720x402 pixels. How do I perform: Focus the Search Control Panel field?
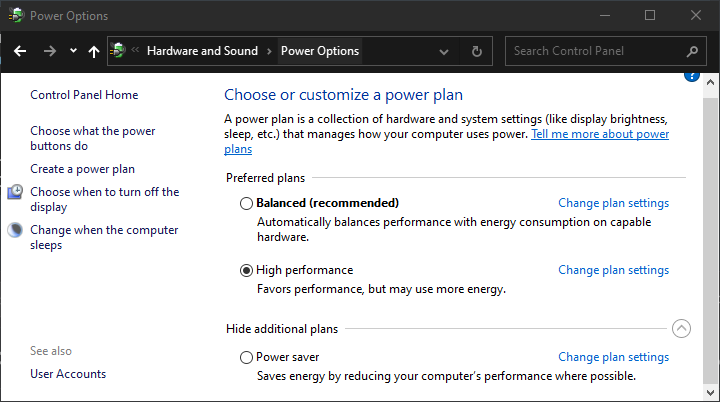point(606,51)
